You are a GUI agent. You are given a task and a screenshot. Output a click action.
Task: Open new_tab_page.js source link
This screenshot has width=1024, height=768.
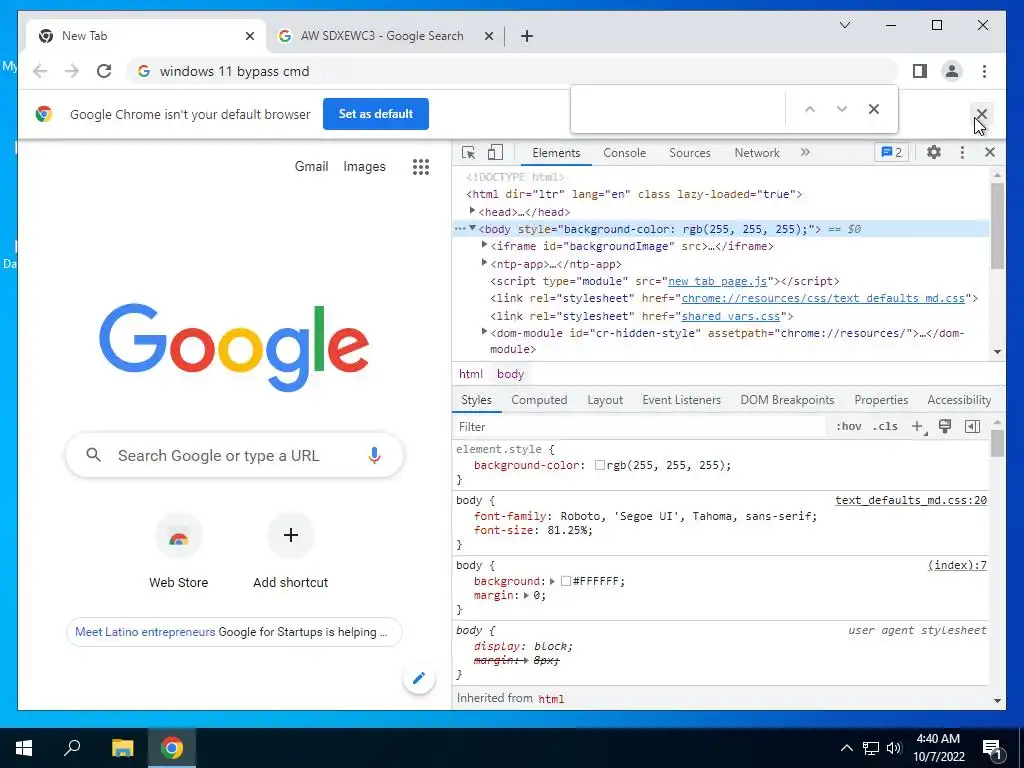pyautogui.click(x=718, y=281)
